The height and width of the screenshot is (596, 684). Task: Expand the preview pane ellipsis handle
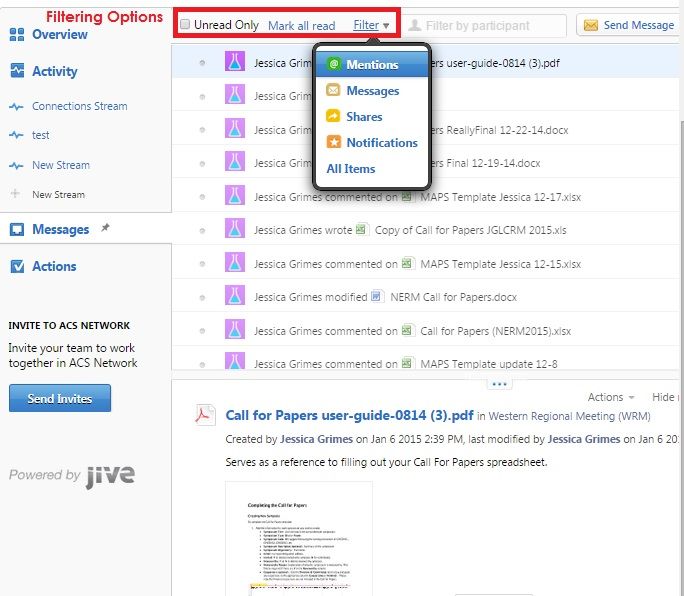tap(501, 383)
